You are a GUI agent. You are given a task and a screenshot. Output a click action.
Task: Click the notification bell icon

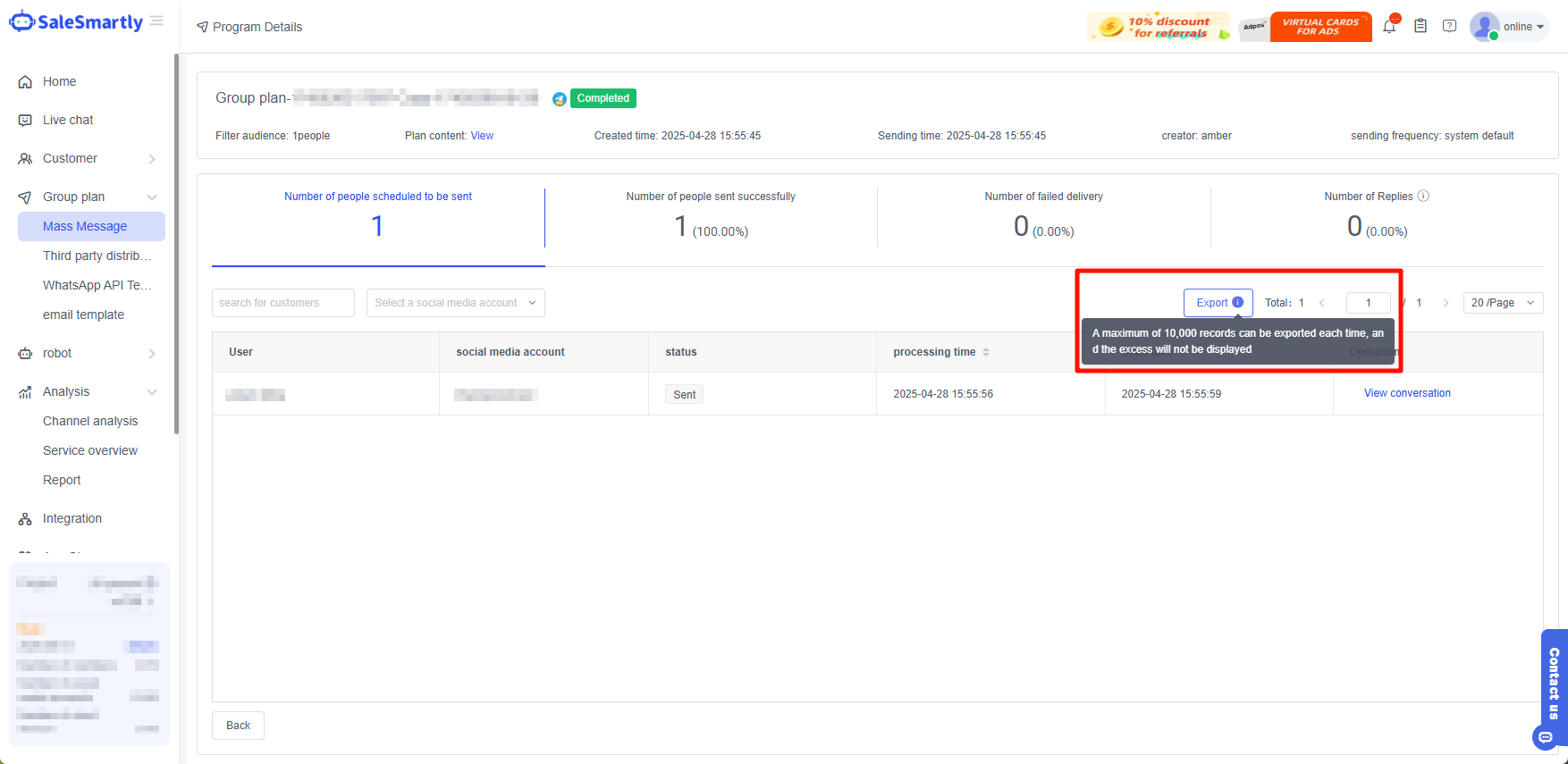click(x=1389, y=27)
